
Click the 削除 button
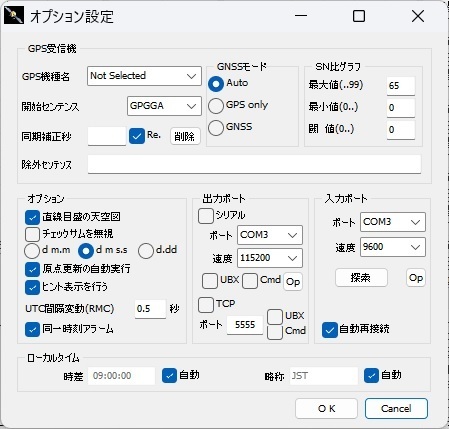[x=185, y=136]
